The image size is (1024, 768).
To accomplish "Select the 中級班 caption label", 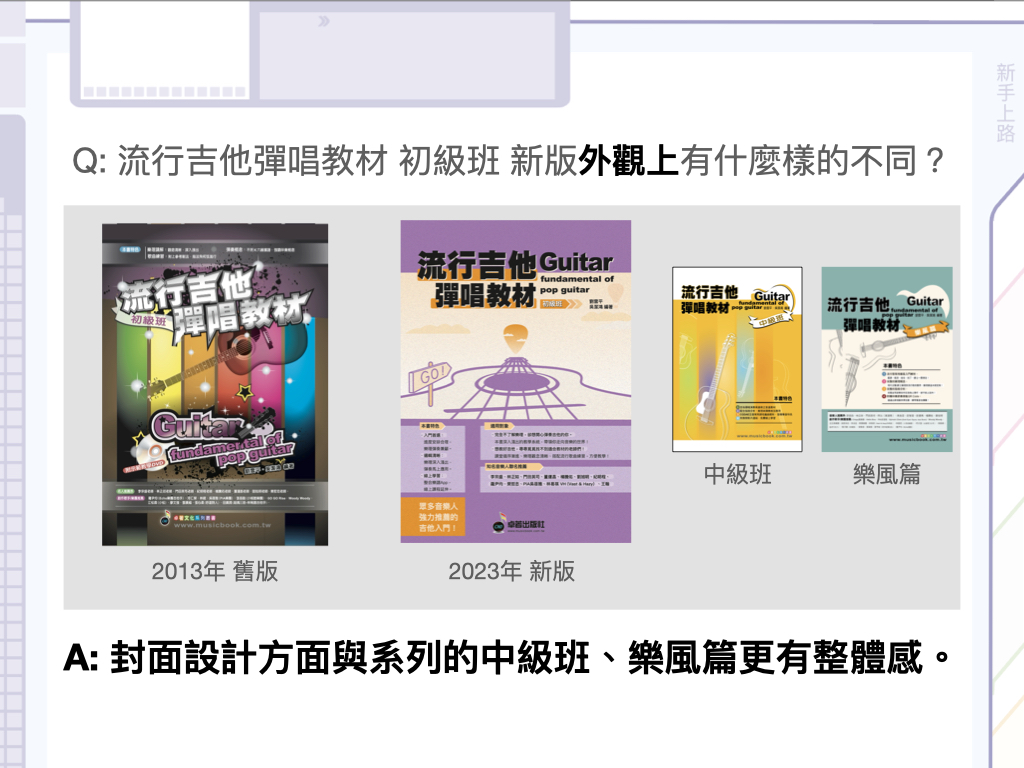I will [x=737, y=474].
